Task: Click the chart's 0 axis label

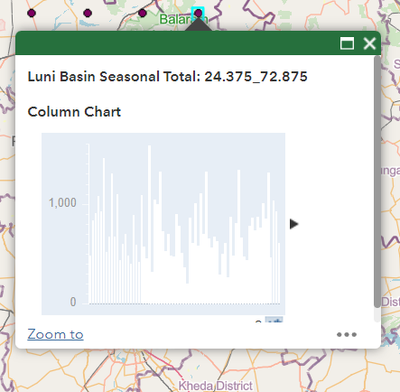Action: click(73, 302)
